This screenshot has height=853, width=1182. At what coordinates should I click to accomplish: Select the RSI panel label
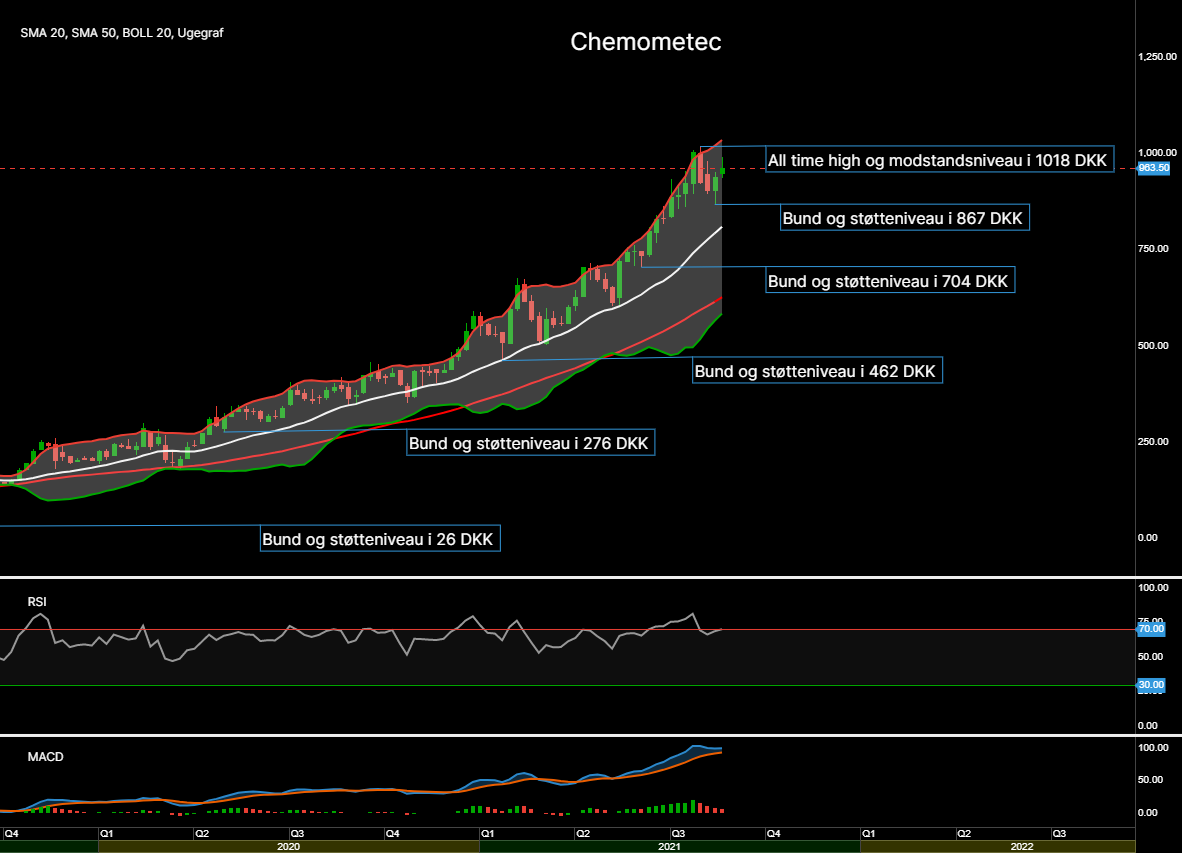(x=37, y=601)
